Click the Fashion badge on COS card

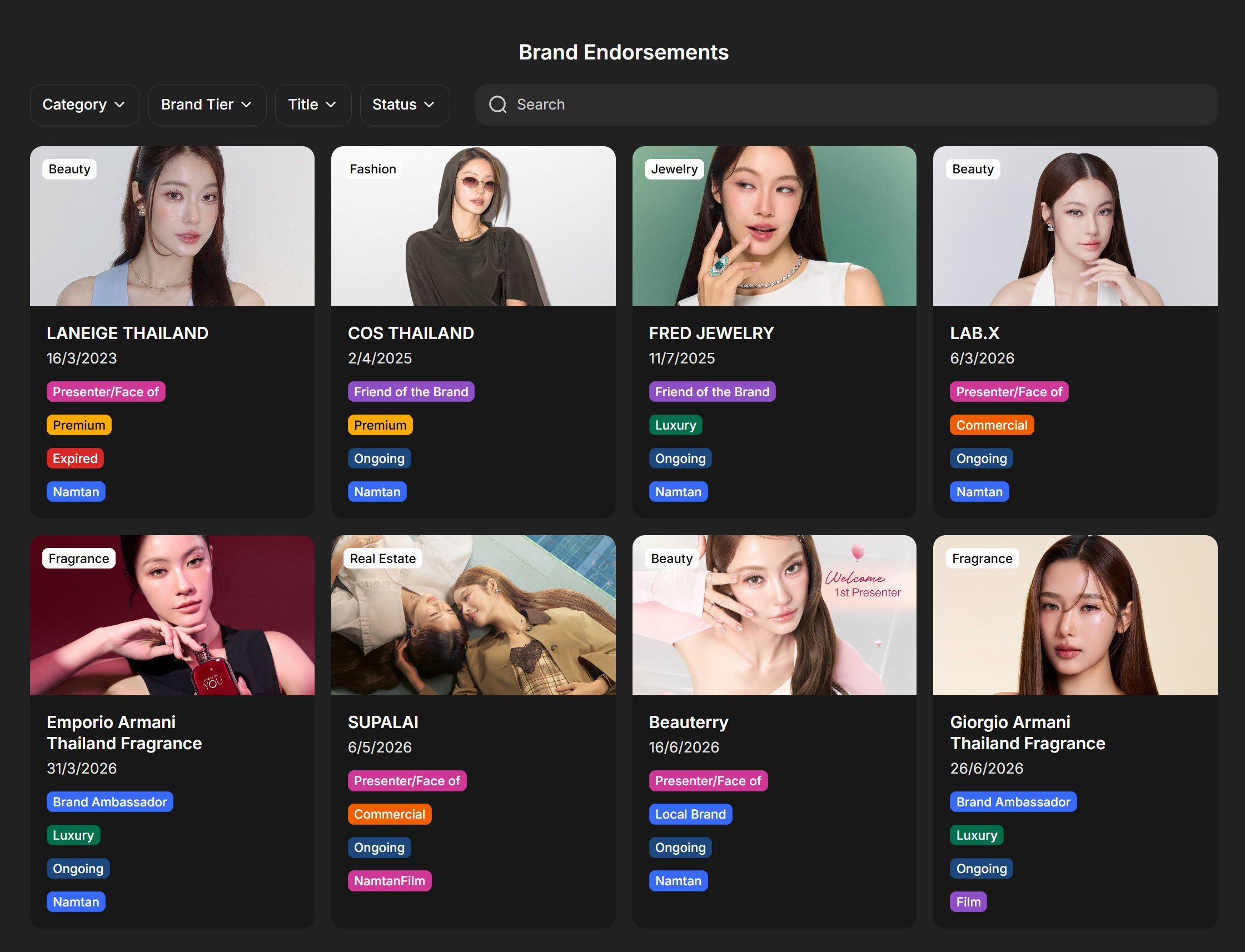tap(373, 169)
